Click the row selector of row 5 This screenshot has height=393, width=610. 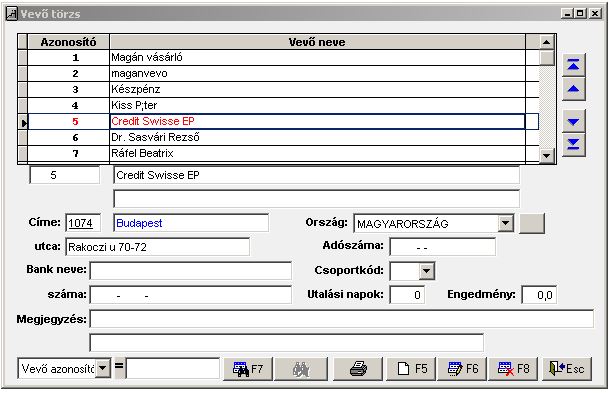tap(23, 122)
